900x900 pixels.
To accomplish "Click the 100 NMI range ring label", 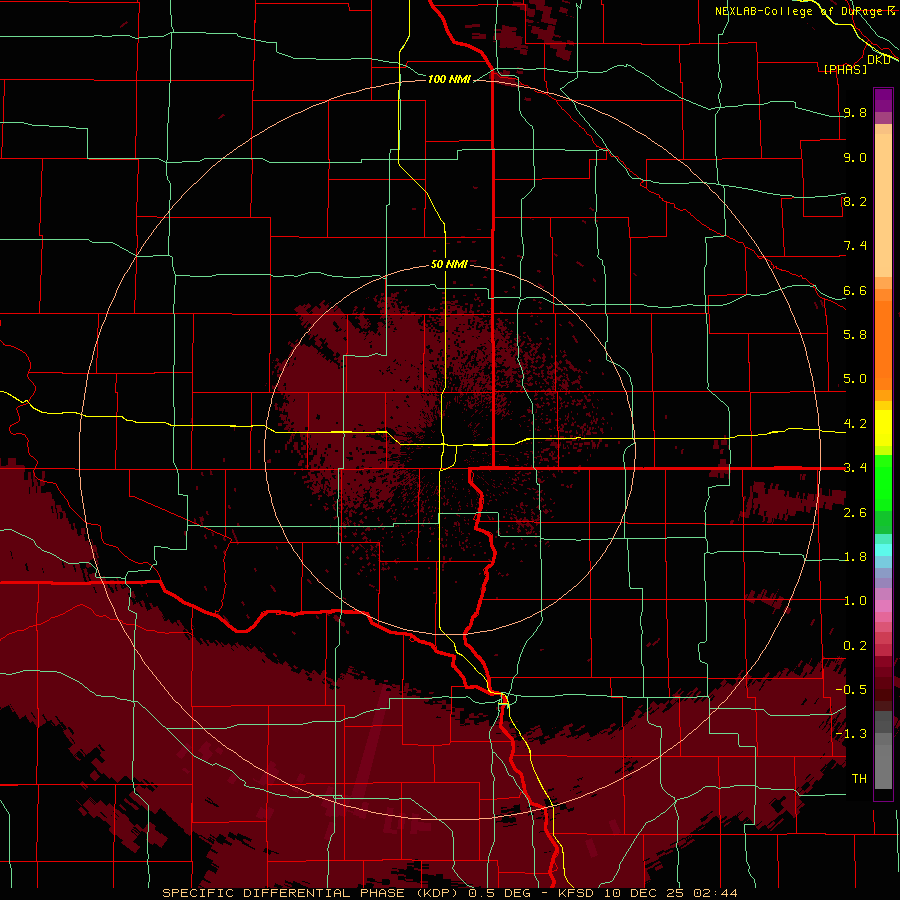I will 449,79.
